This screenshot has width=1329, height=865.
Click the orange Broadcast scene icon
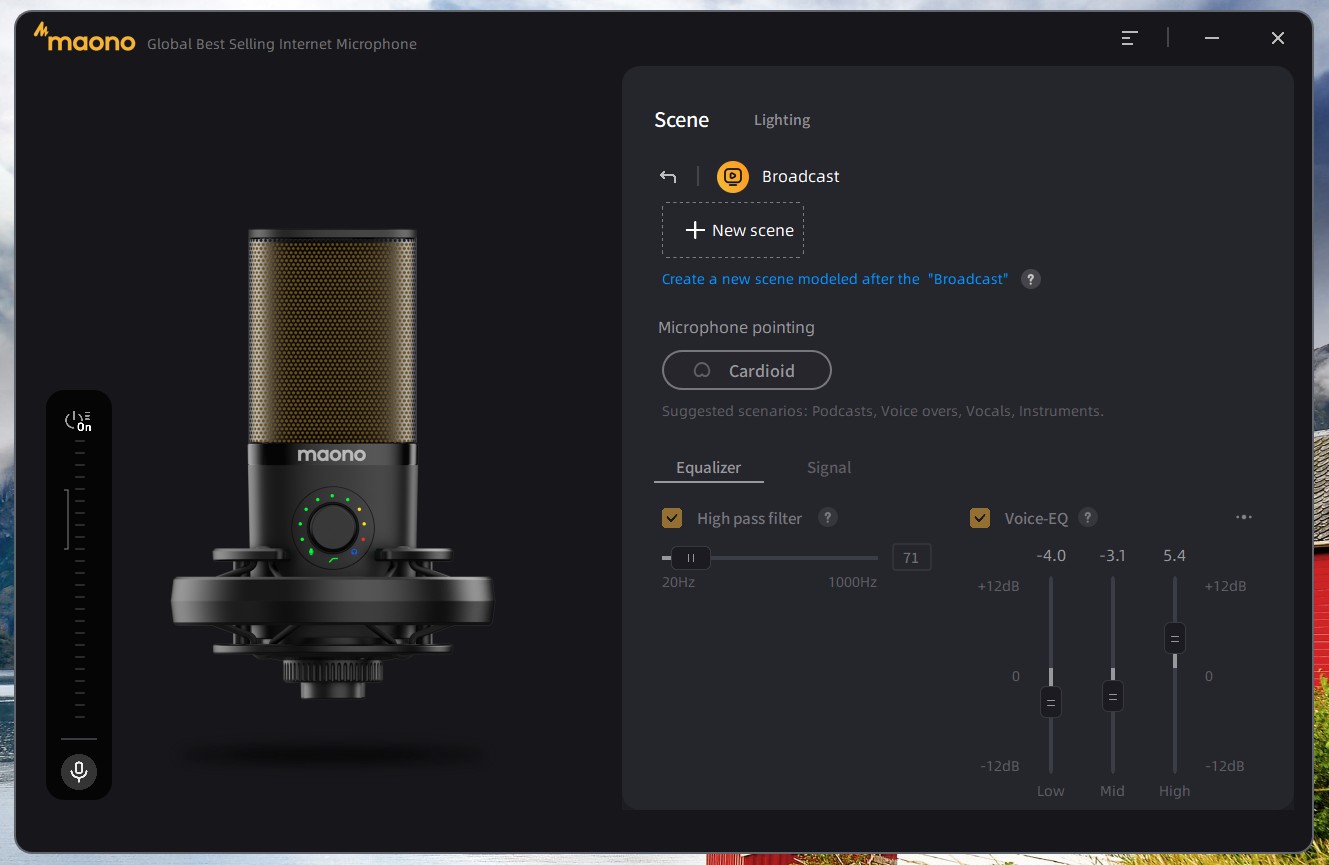tap(733, 177)
